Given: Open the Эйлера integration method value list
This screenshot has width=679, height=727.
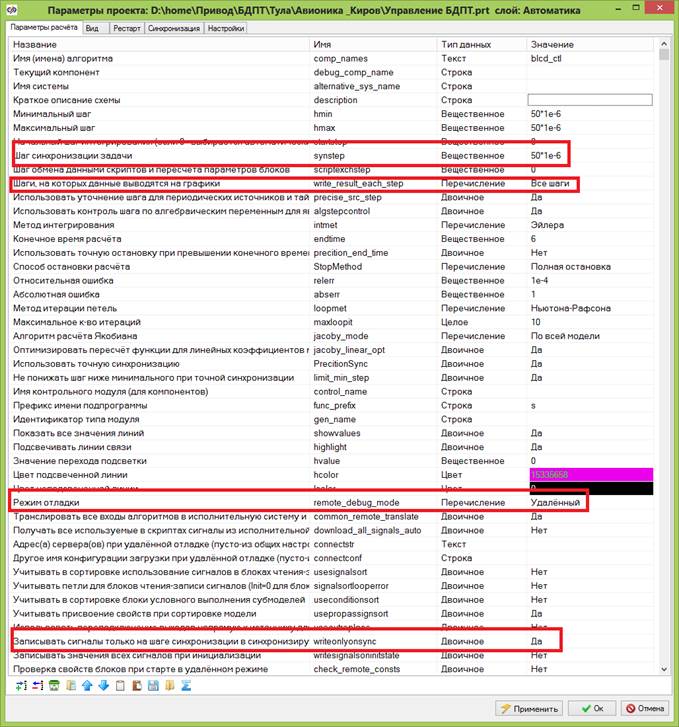Looking at the screenshot, I should pos(590,226).
